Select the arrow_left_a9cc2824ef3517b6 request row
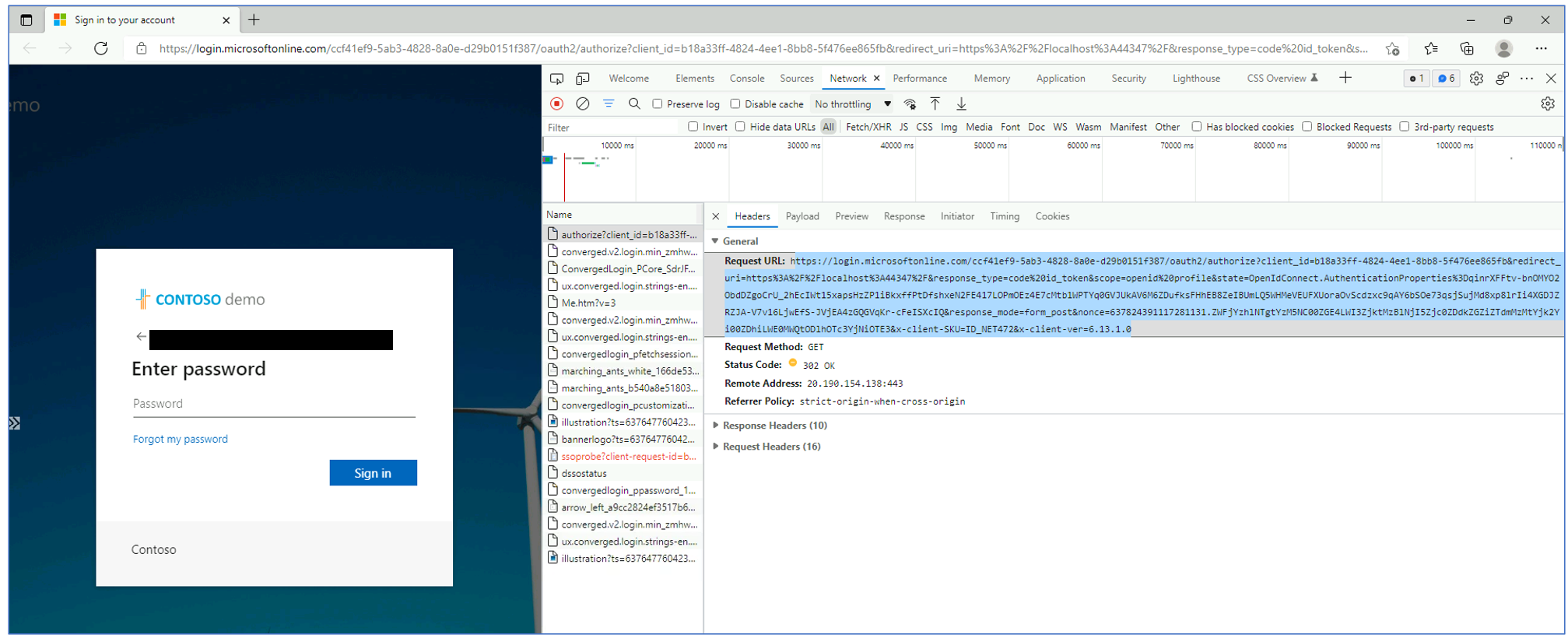Screen dimensions: 1568x638 pos(623,507)
